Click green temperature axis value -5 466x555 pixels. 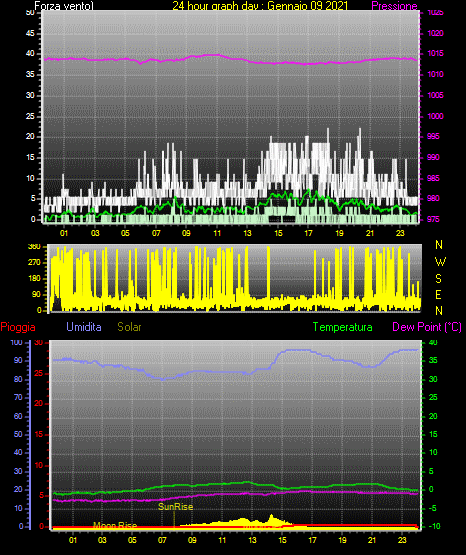(x=433, y=508)
